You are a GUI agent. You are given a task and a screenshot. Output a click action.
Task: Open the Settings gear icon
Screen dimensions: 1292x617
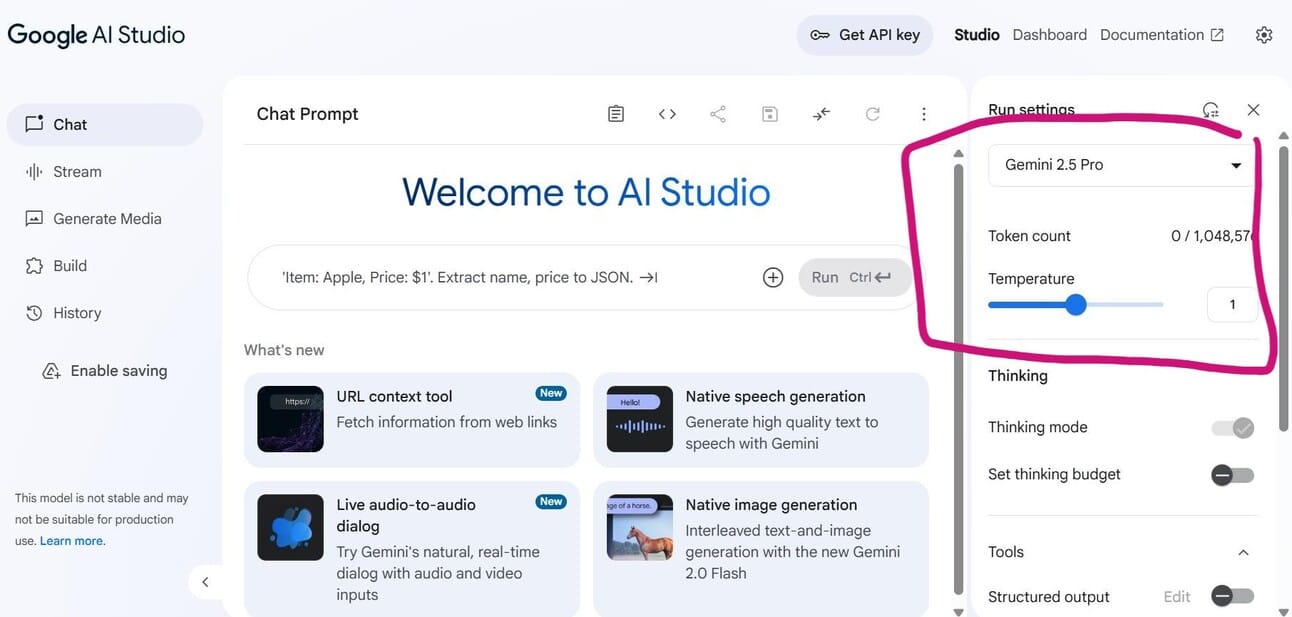[1264, 35]
